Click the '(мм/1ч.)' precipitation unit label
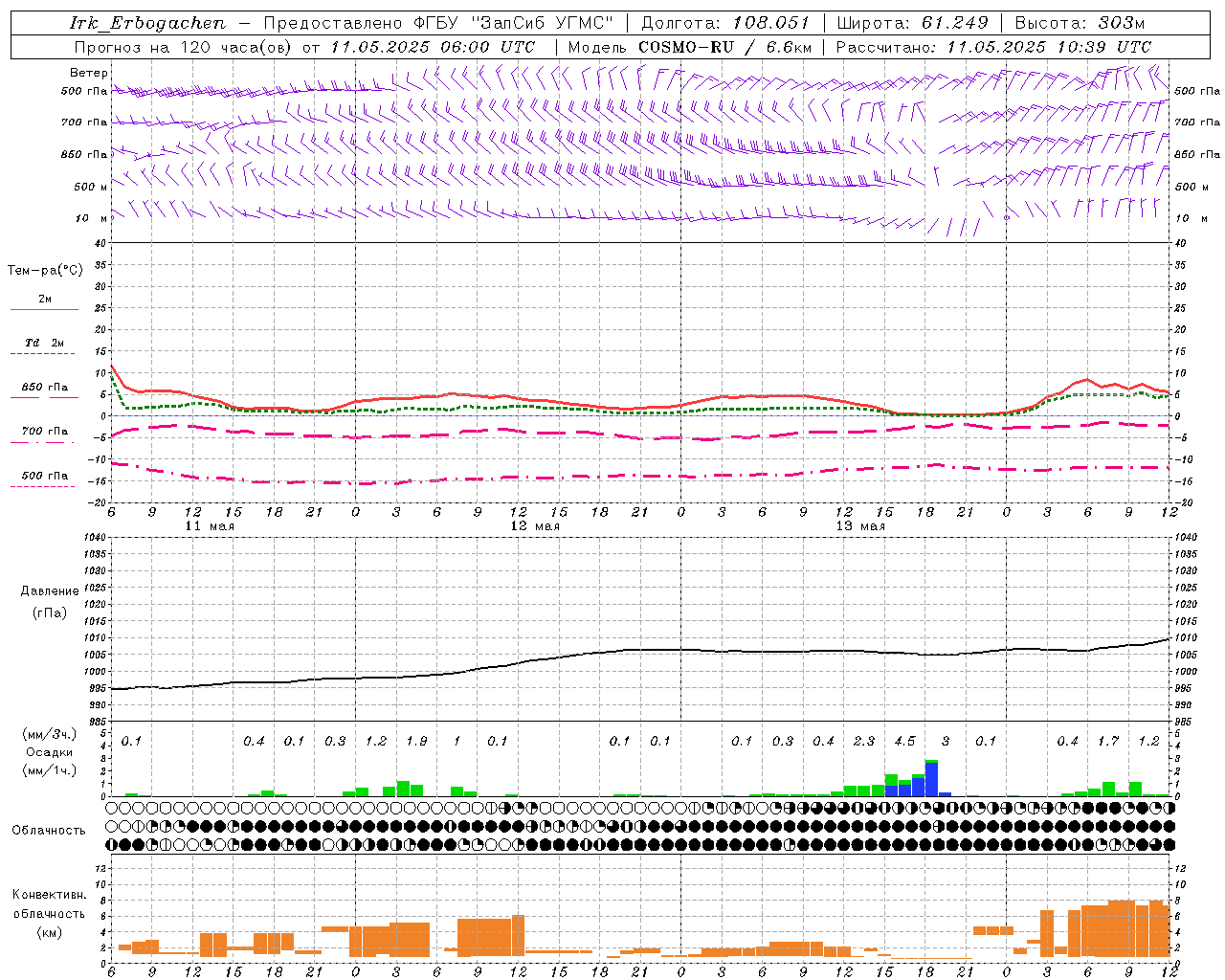1225x980 pixels. pyautogui.click(x=50, y=770)
